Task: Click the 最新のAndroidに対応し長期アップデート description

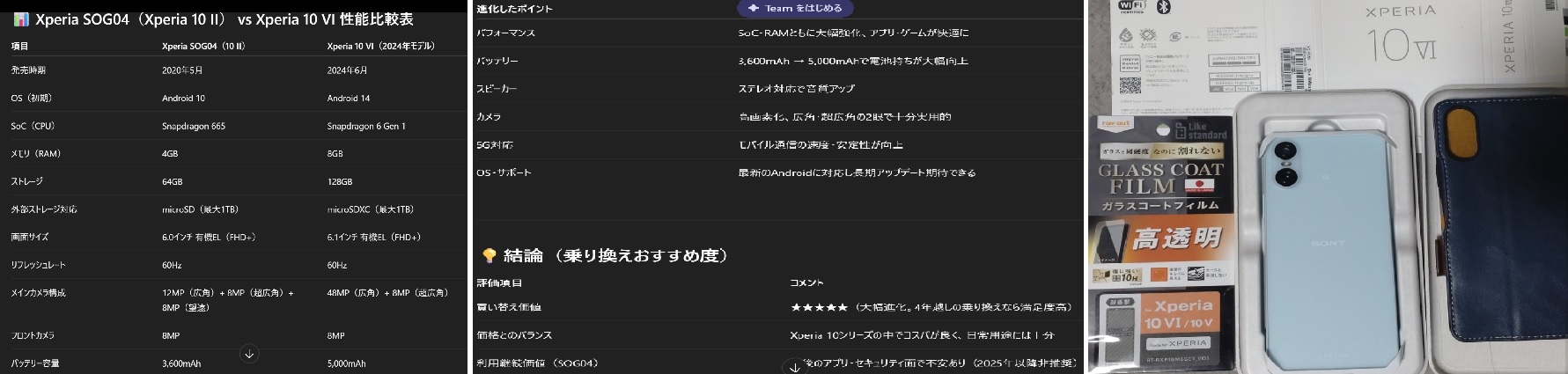Action: pos(858,173)
